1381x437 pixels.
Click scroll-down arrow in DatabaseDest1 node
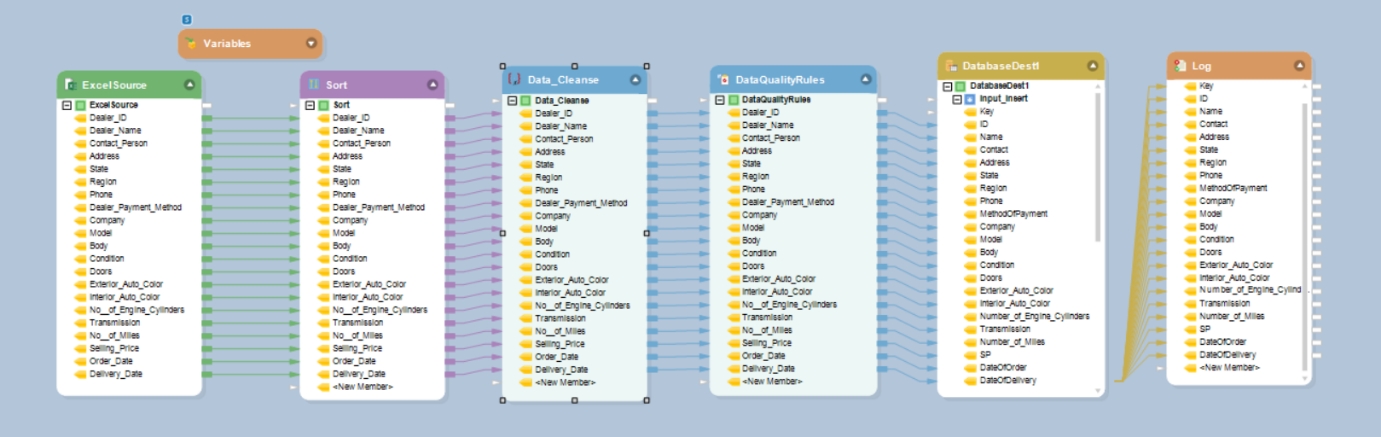1099,391
